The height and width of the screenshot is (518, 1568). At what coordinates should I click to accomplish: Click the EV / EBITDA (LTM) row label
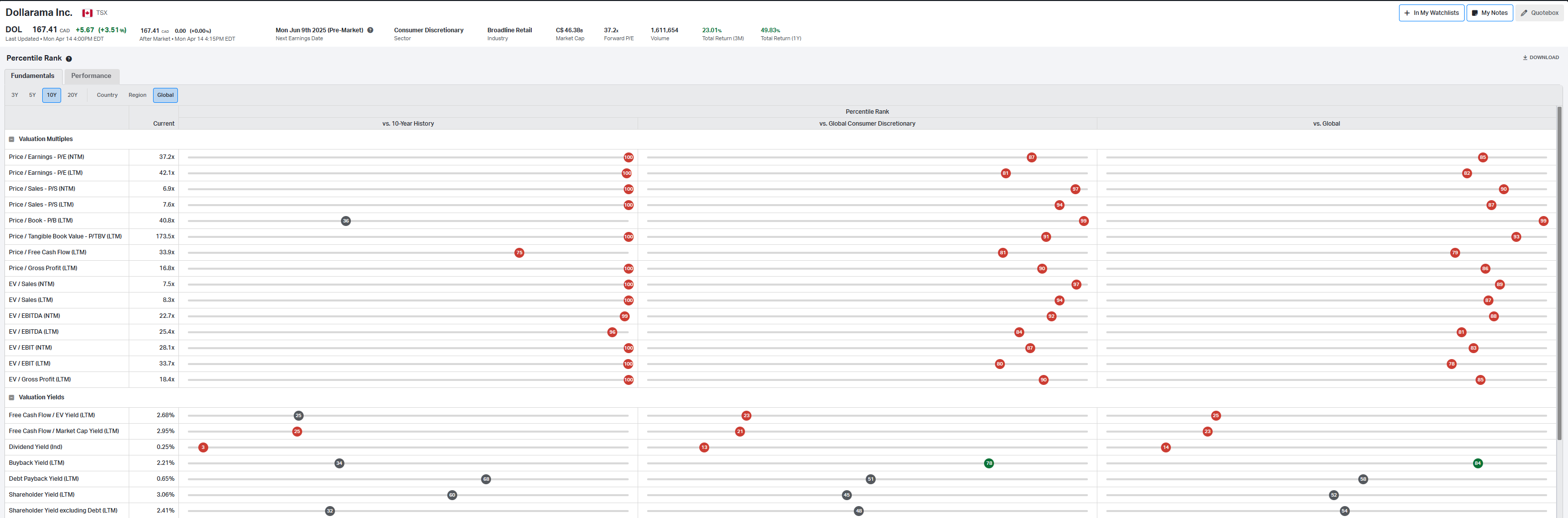click(34, 332)
